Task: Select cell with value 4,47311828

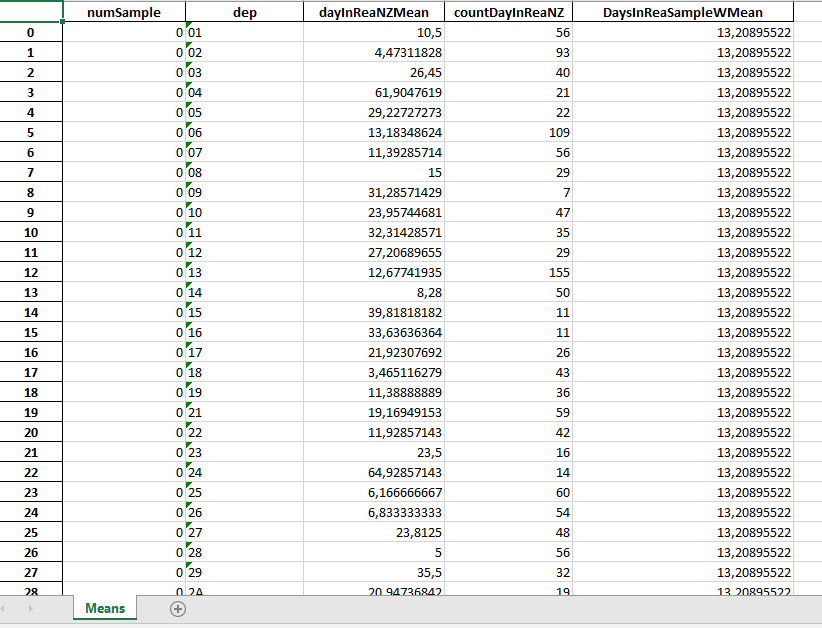Action: pos(374,52)
